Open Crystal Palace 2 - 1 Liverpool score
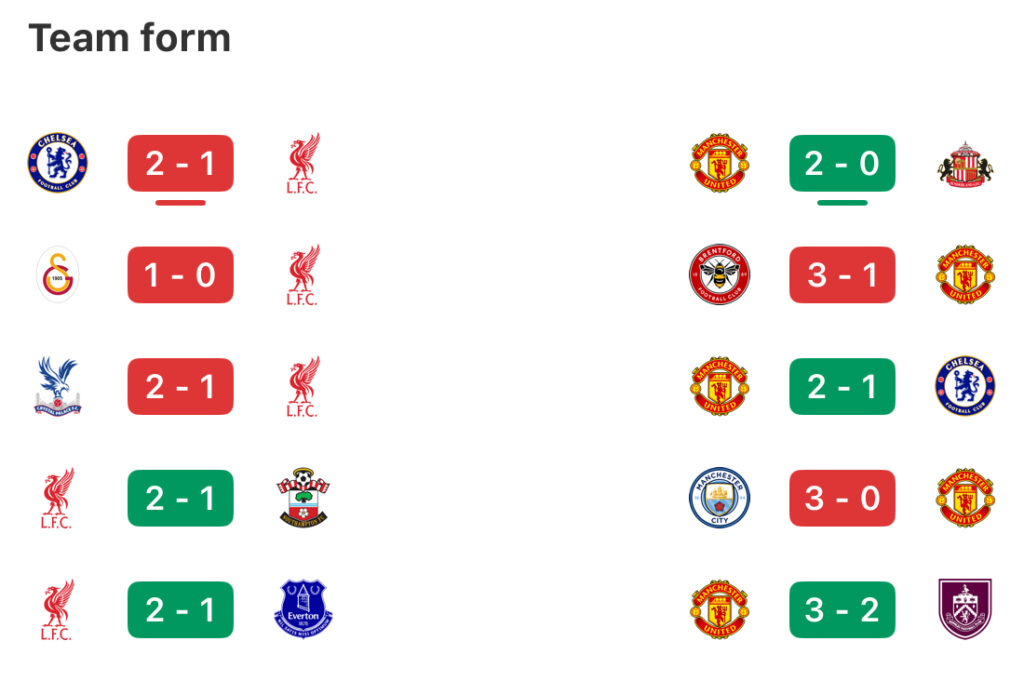Image resolution: width=1024 pixels, height=681 pixels. (x=180, y=386)
